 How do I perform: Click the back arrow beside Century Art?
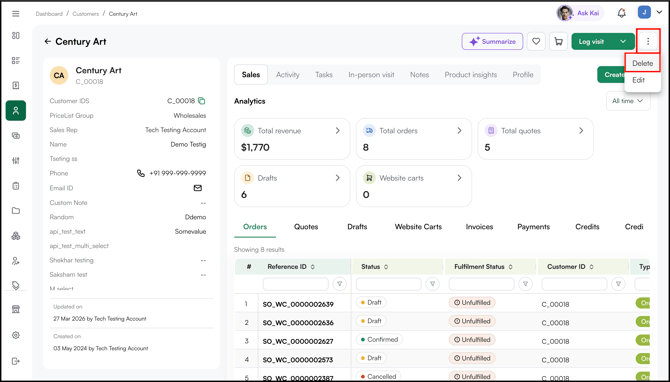pos(47,41)
